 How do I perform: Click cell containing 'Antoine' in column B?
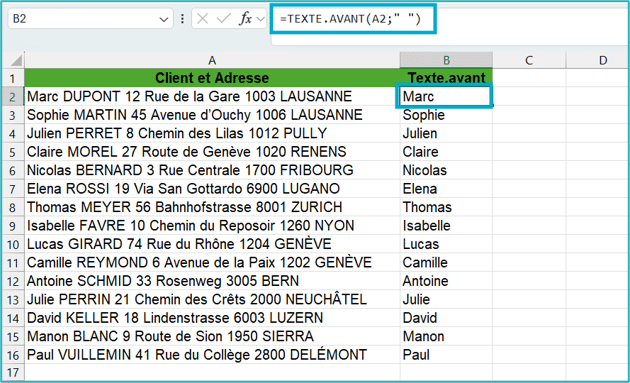(446, 281)
